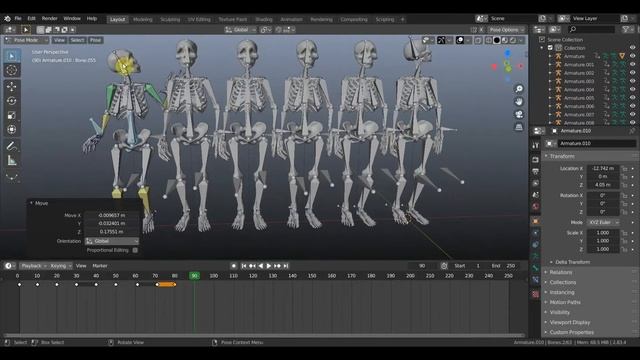Hide the Collection via eye icon
Image resolution: width=640 pixels, height=360 pixels.
tap(633, 48)
